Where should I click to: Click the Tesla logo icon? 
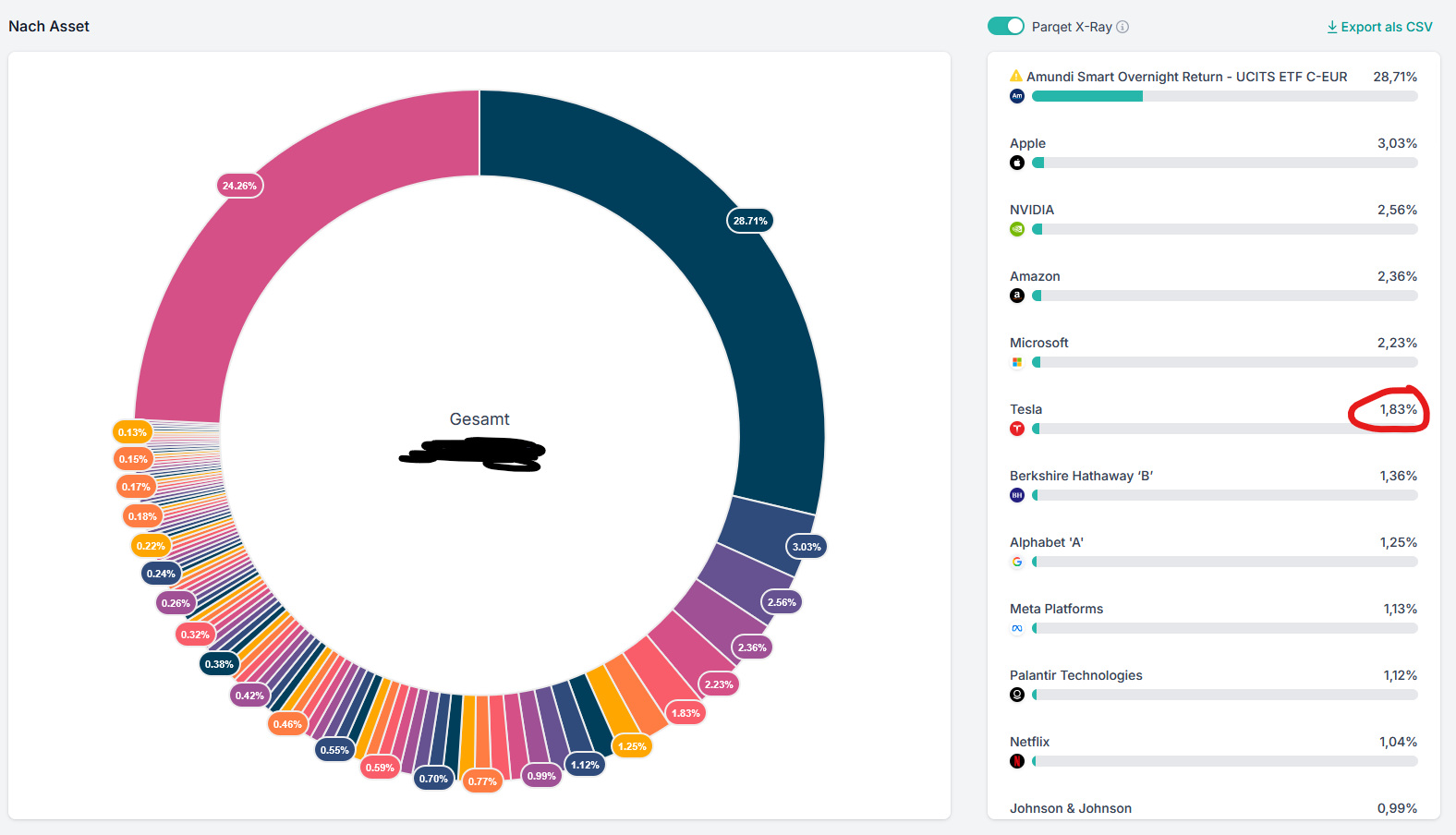1017,429
